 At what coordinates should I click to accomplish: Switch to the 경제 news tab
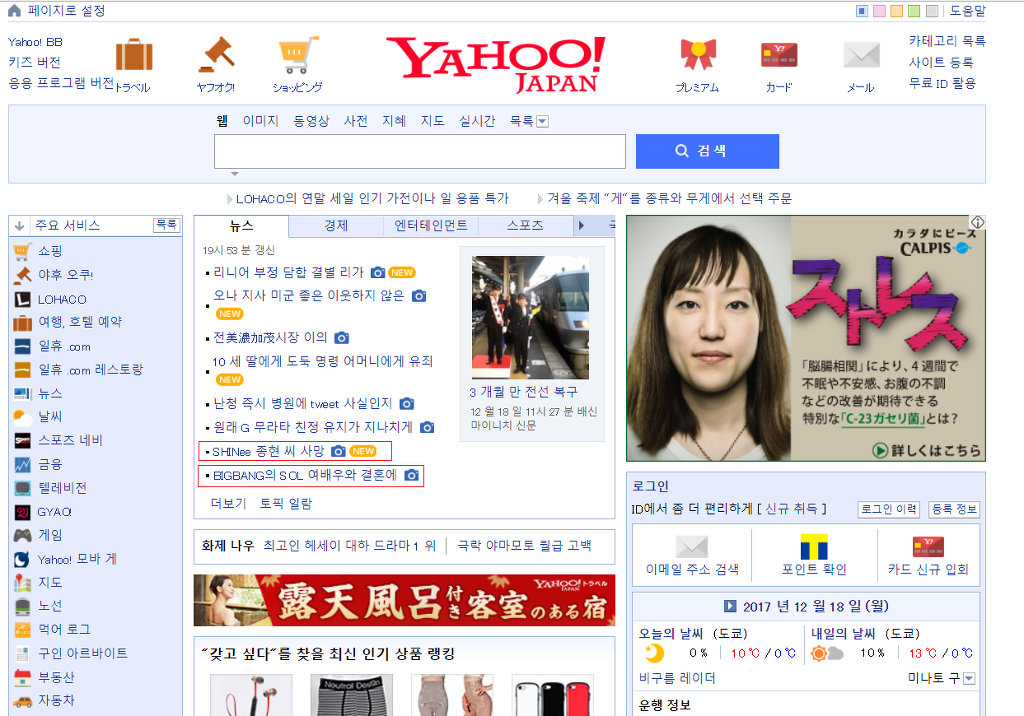click(336, 225)
